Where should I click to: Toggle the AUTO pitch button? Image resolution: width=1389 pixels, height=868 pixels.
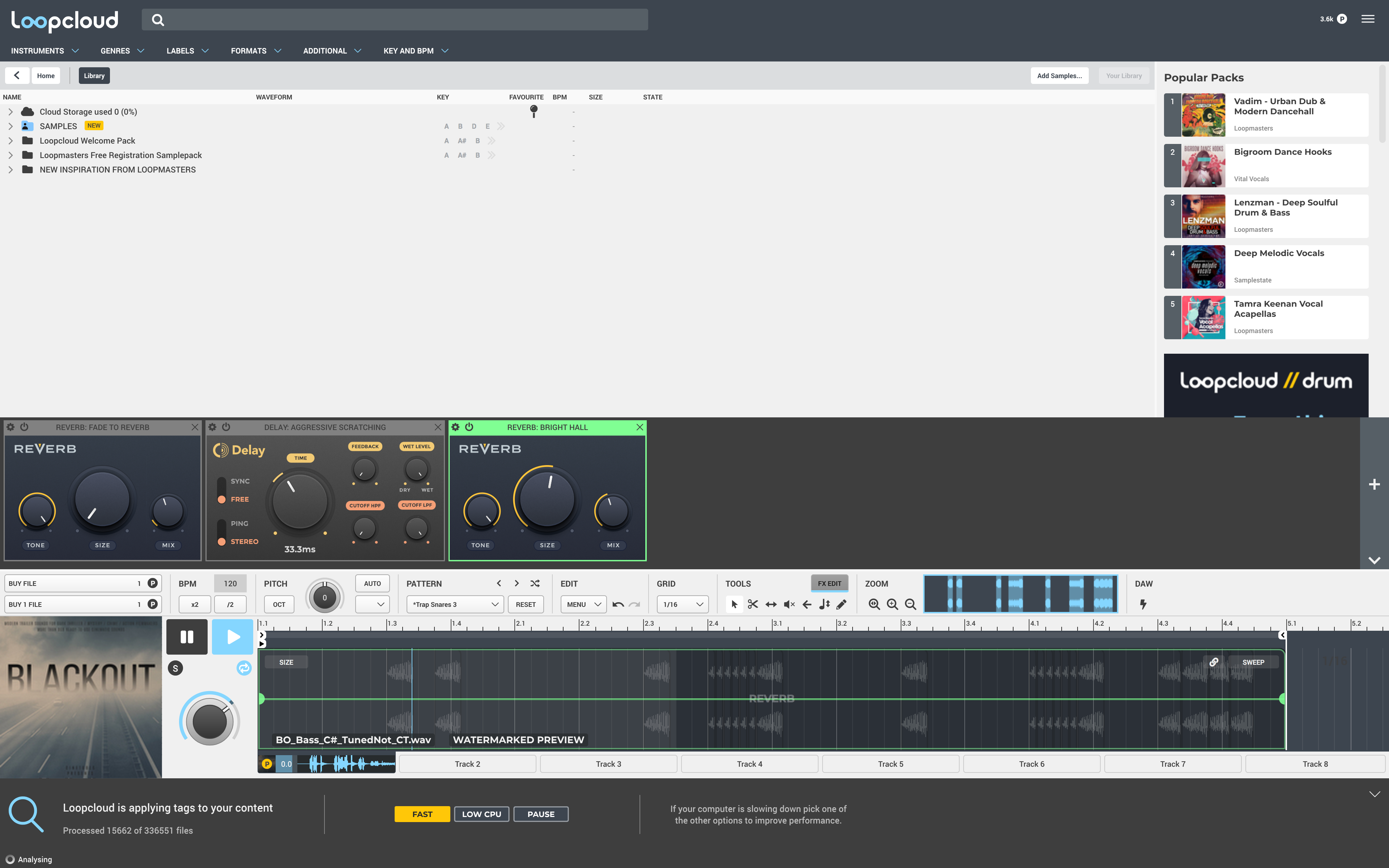373,583
